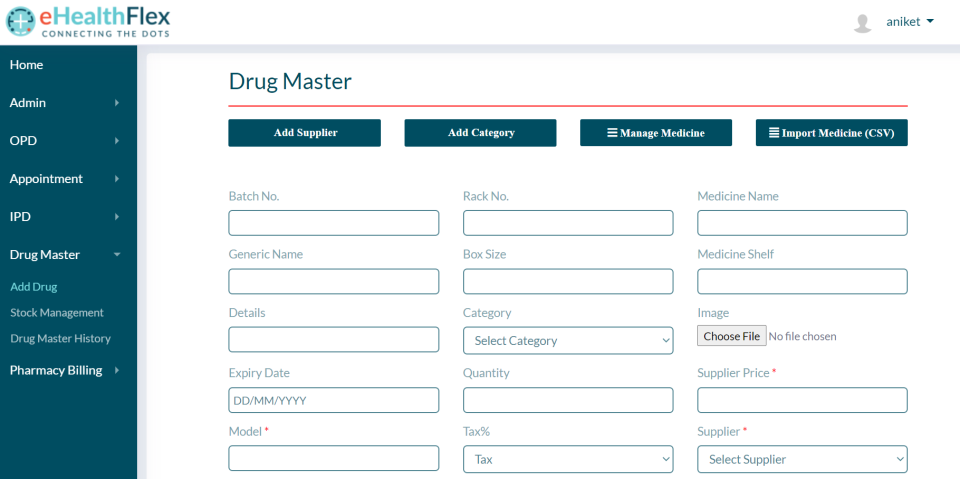Open Drug Master History page
The image size is (960, 479).
tap(60, 339)
